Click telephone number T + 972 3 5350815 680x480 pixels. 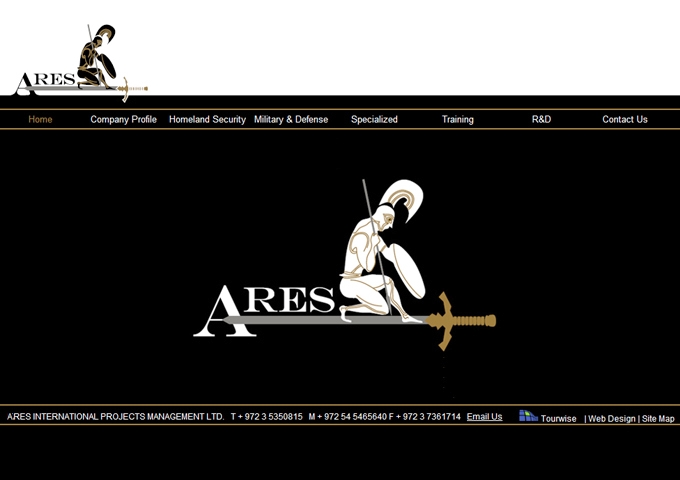coord(267,417)
